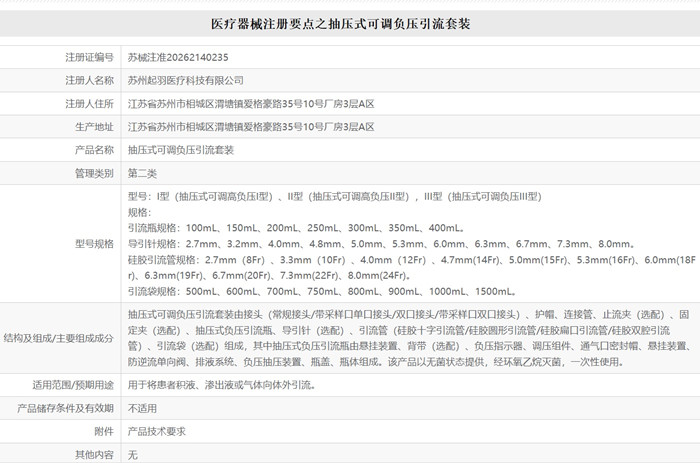Screen dimensions: 700x463
Task: Click the value 苏械注准20262140235
Action: point(178,57)
